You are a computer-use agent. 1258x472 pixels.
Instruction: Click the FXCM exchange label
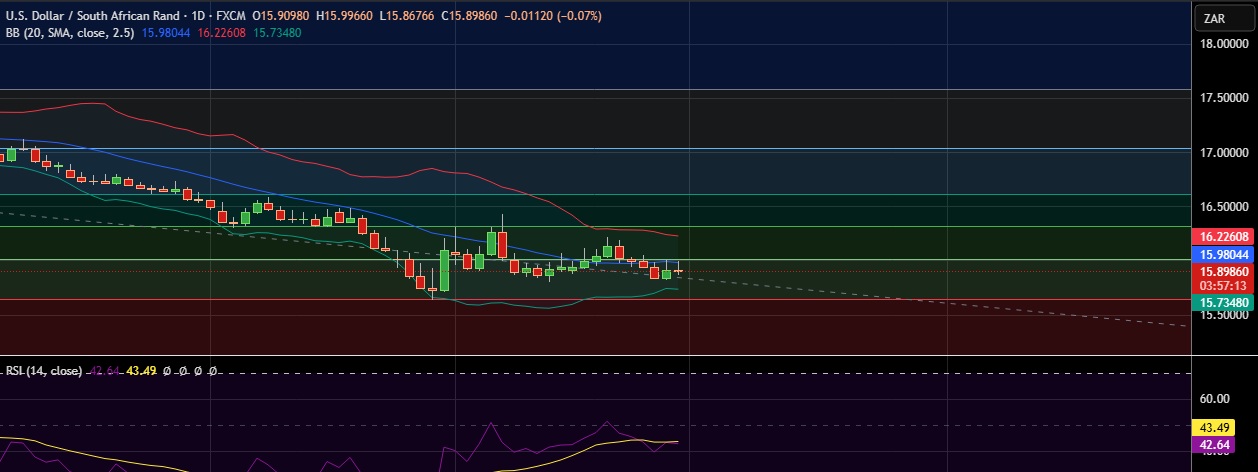pos(232,17)
